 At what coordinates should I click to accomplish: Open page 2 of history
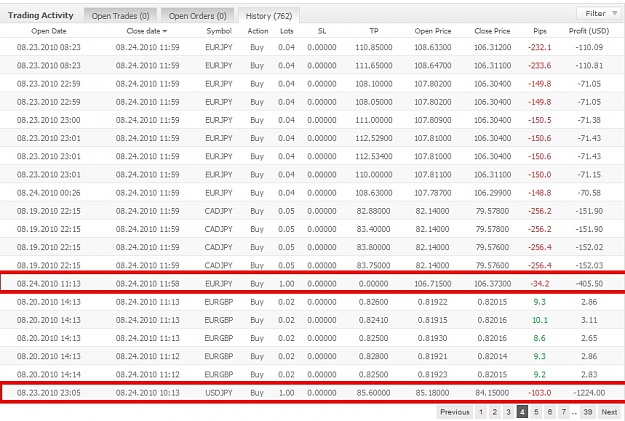tap(494, 412)
